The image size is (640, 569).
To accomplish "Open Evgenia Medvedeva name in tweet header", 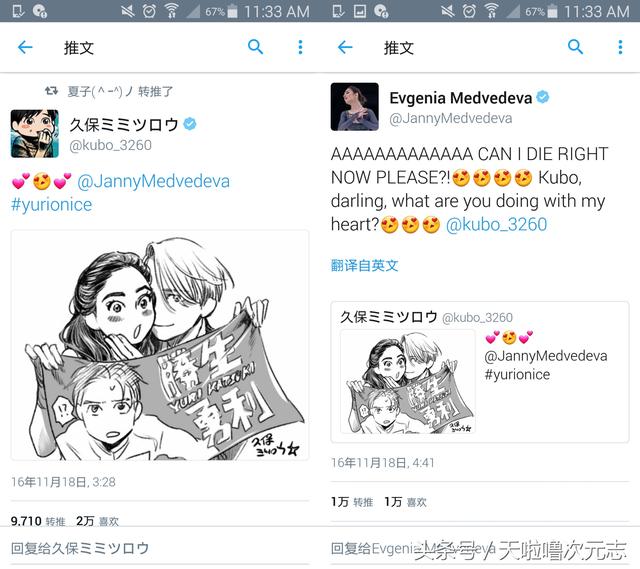I will pyautogui.click(x=460, y=98).
